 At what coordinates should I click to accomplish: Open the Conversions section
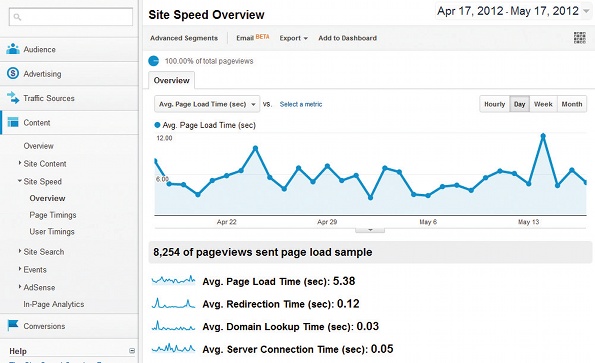(x=69, y=326)
